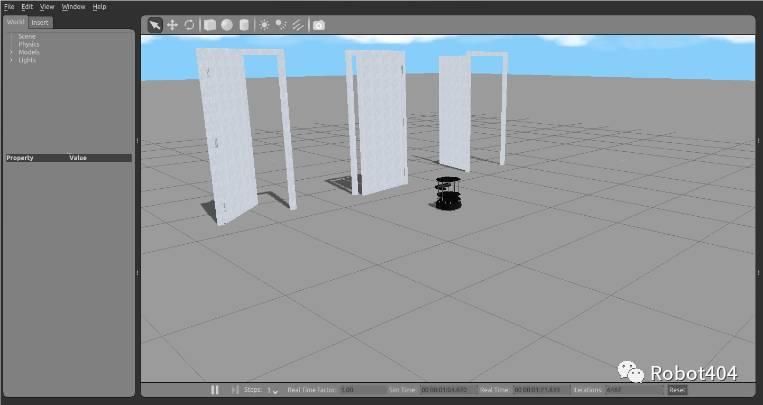
Task: Pause the simulation
Action: point(215,389)
